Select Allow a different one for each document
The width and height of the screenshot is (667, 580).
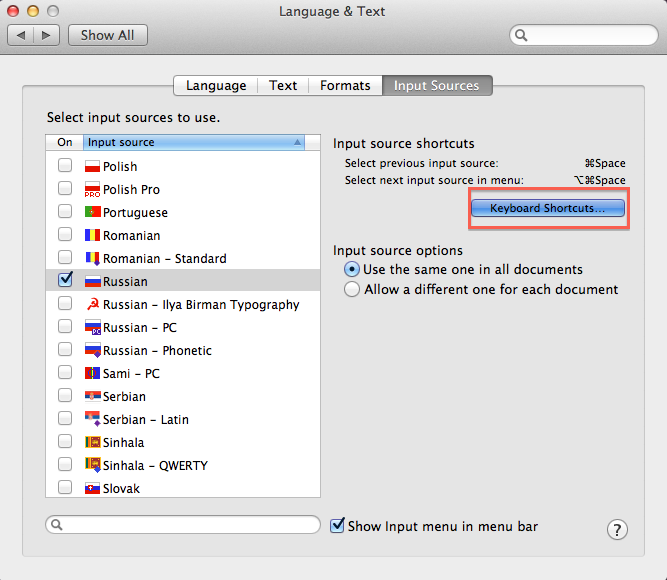tap(351, 289)
